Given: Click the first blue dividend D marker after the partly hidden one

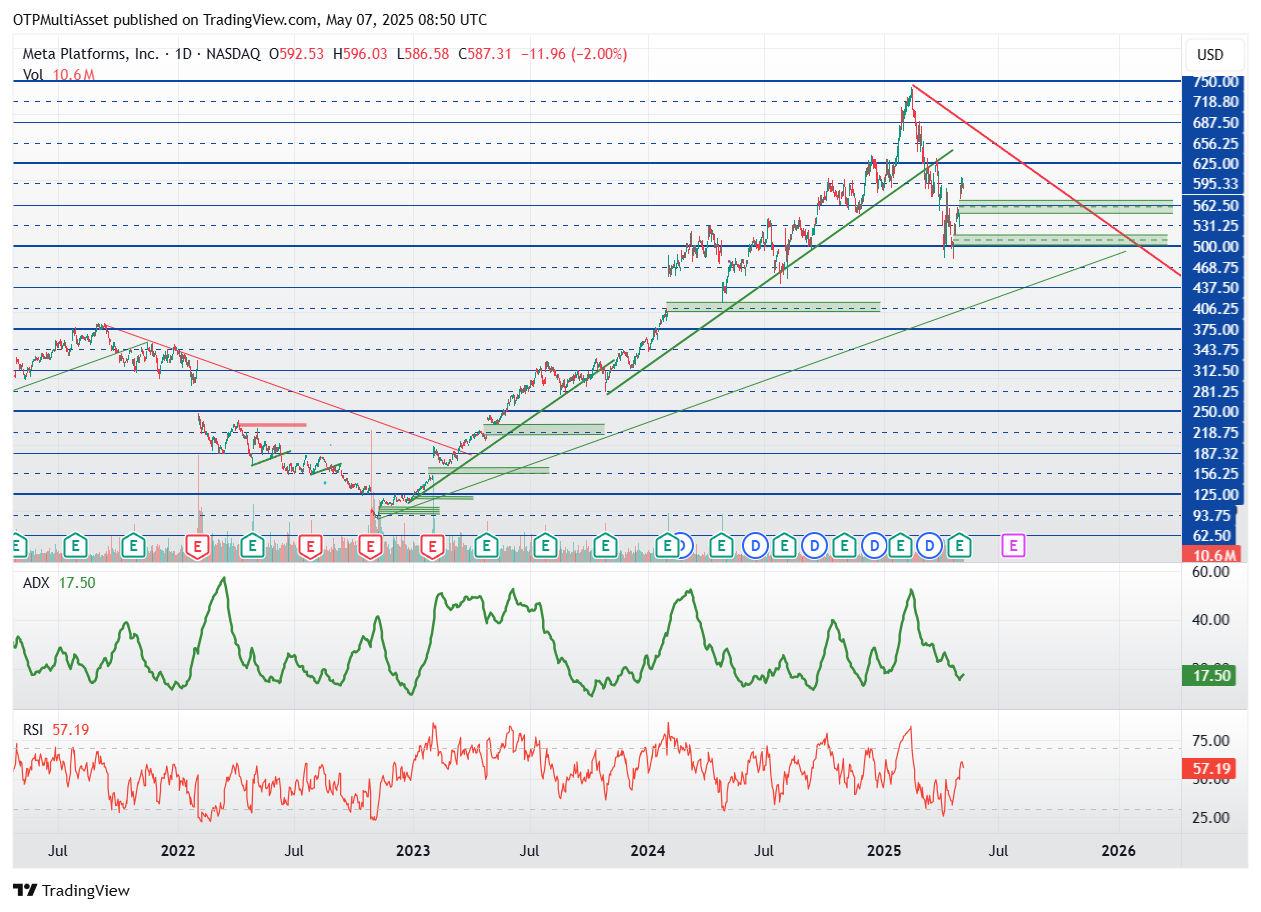Looking at the screenshot, I should [x=755, y=545].
